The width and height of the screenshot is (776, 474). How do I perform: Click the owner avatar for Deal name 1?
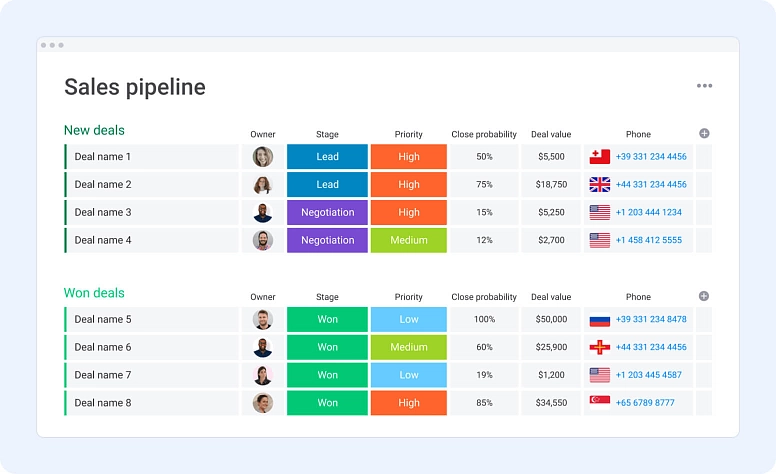click(x=263, y=157)
